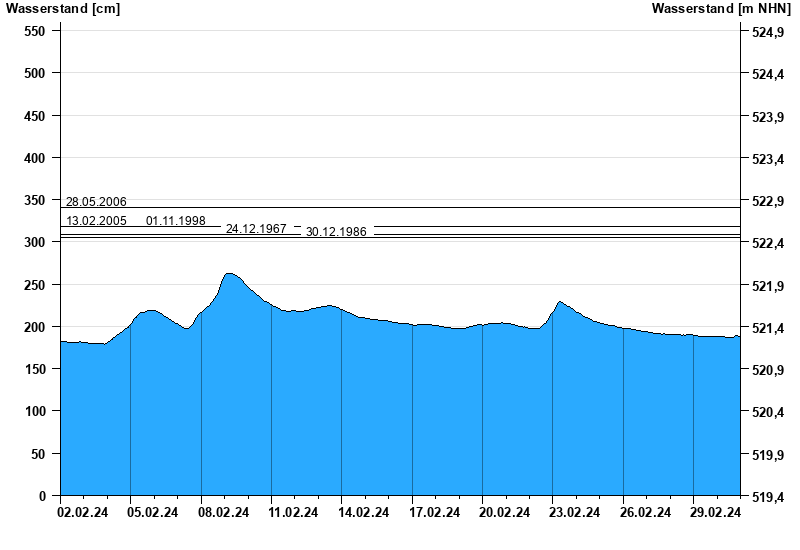Click the 550 value on left axis

(x=35, y=31)
